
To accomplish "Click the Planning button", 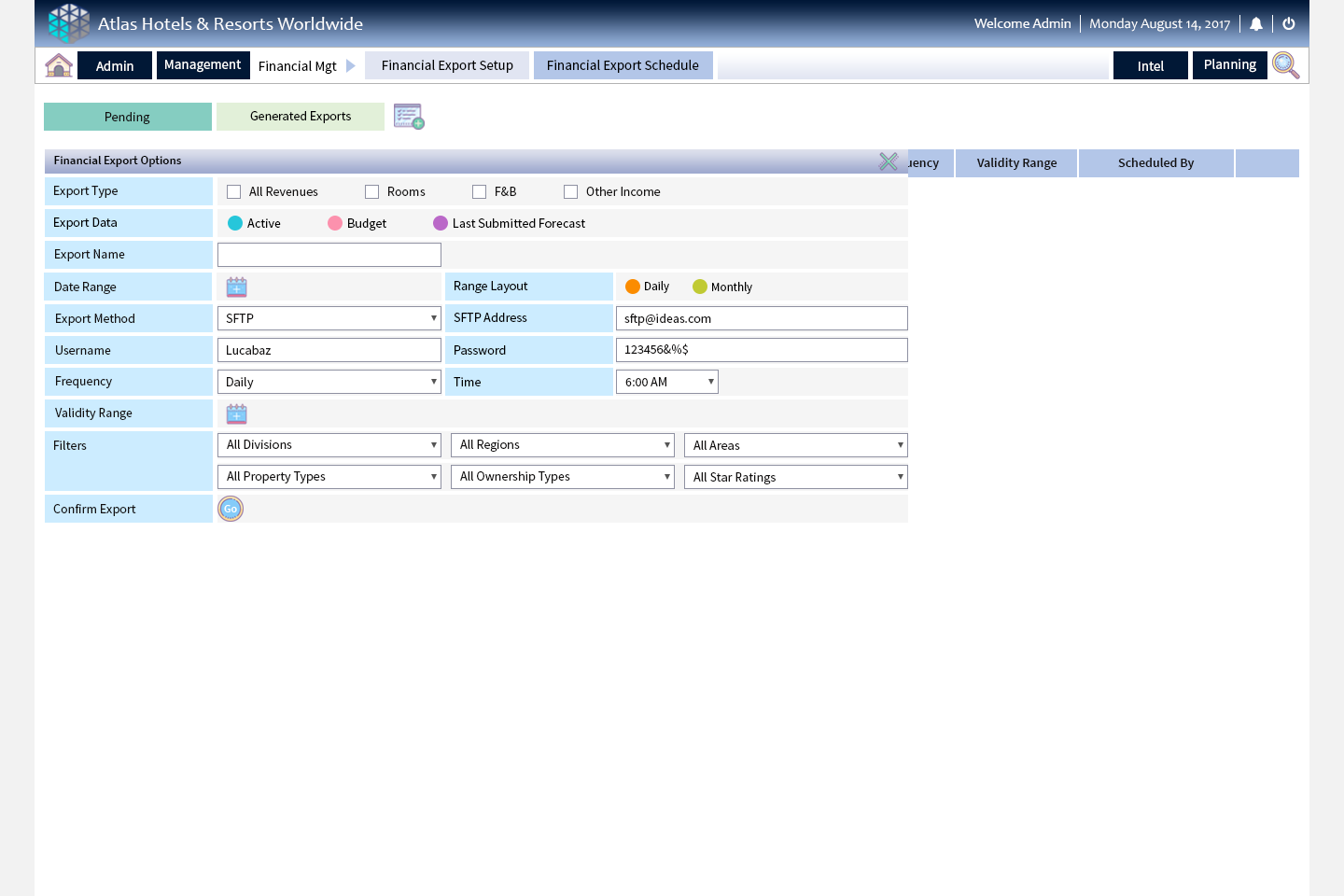I will tap(1229, 65).
